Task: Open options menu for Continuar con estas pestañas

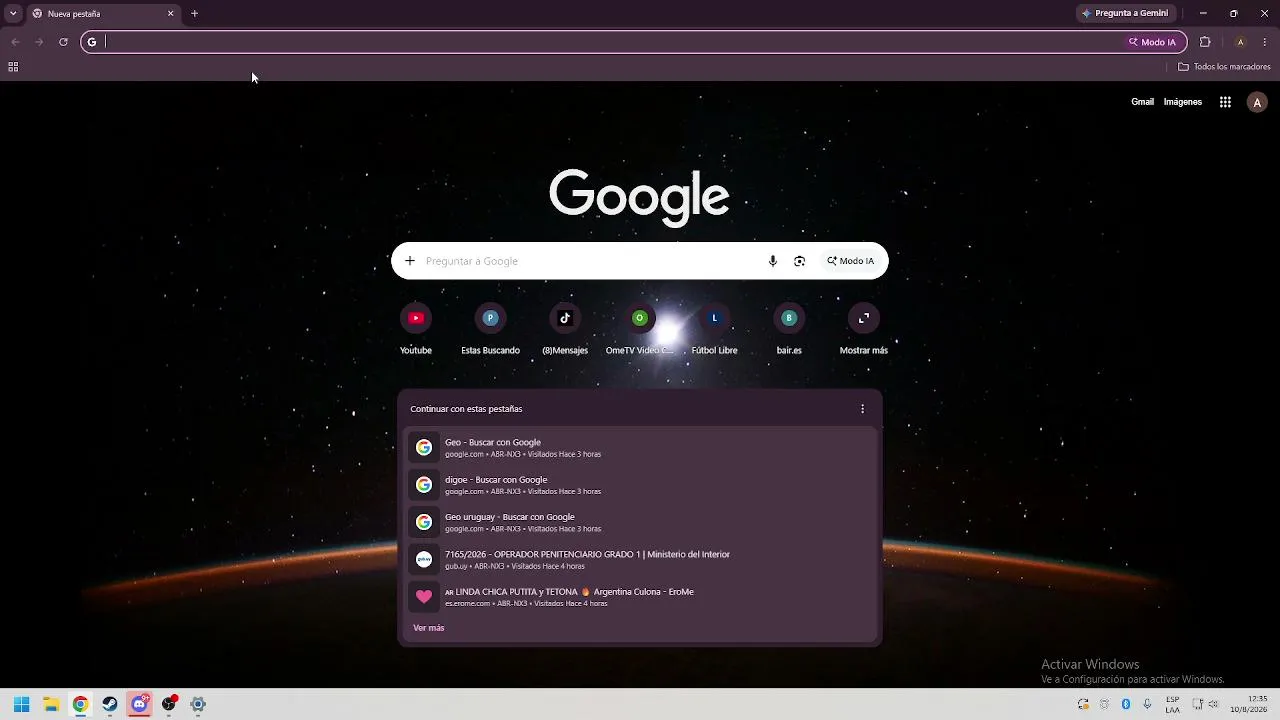Action: pos(863,409)
